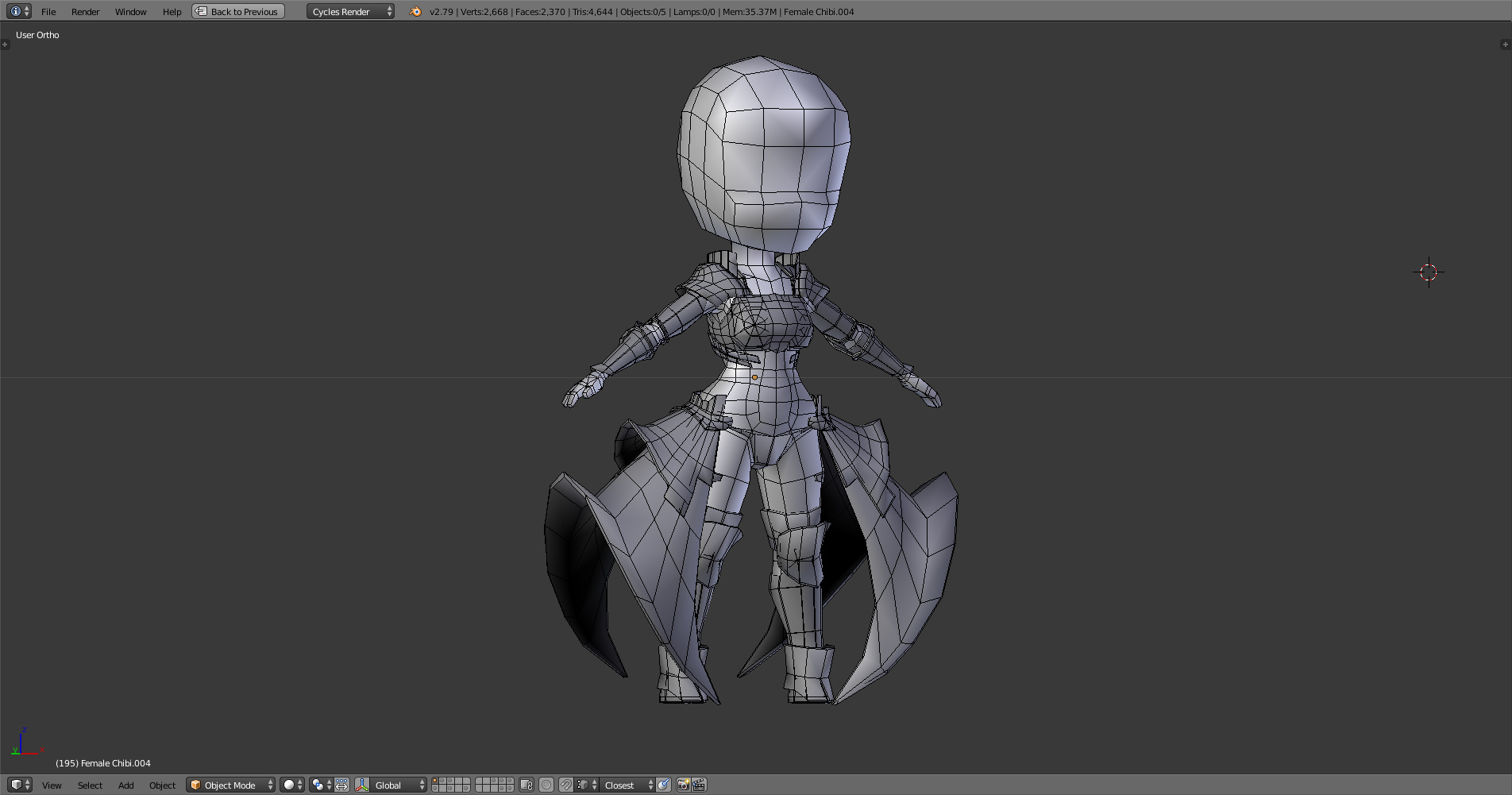Toggle lock object modes scene layer icon
1512x795 pixels.
(526, 785)
